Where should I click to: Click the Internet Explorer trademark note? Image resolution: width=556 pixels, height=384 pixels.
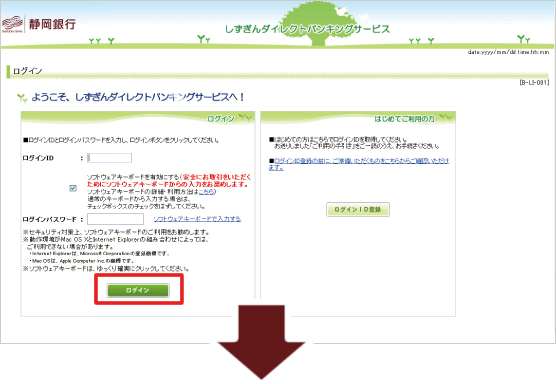99,254
